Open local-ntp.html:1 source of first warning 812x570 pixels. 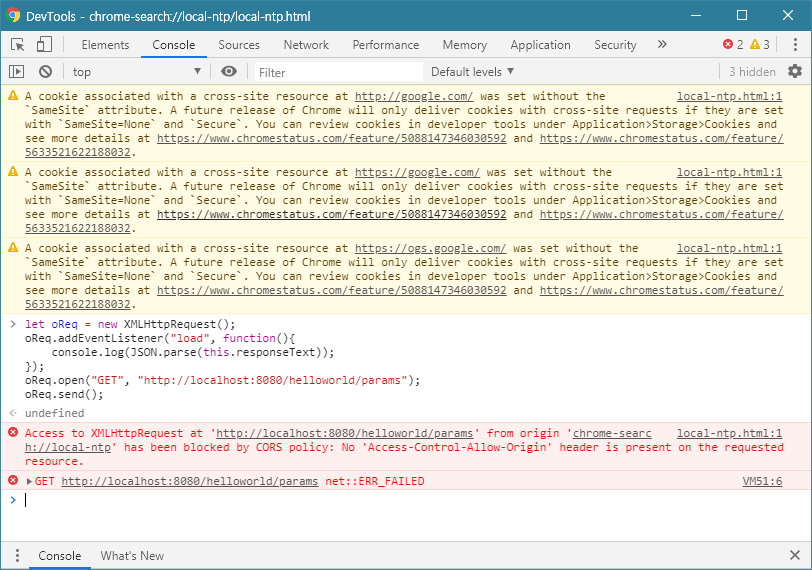pyautogui.click(x=729, y=96)
